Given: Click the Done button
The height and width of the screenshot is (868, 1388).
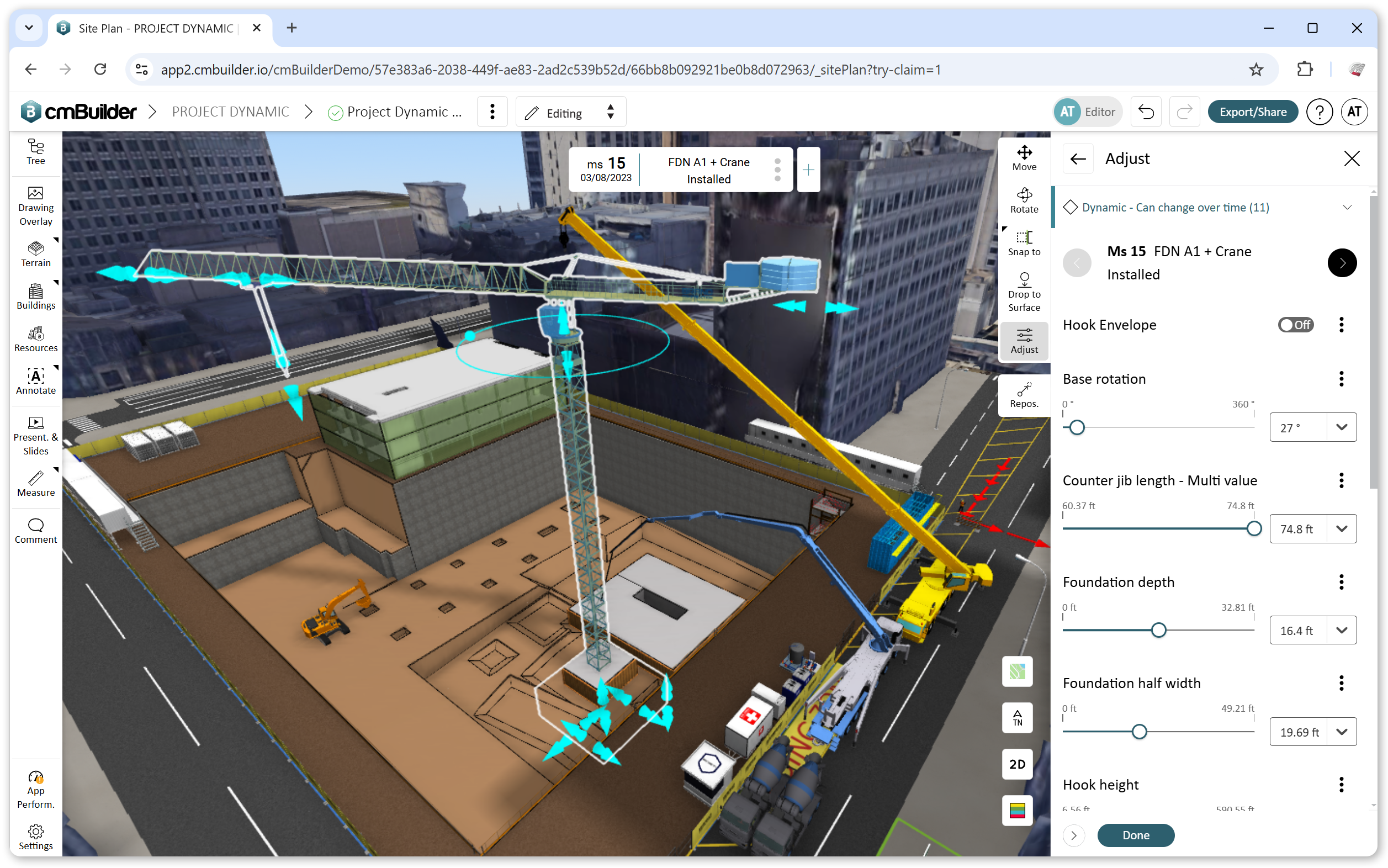Looking at the screenshot, I should click(1136, 835).
